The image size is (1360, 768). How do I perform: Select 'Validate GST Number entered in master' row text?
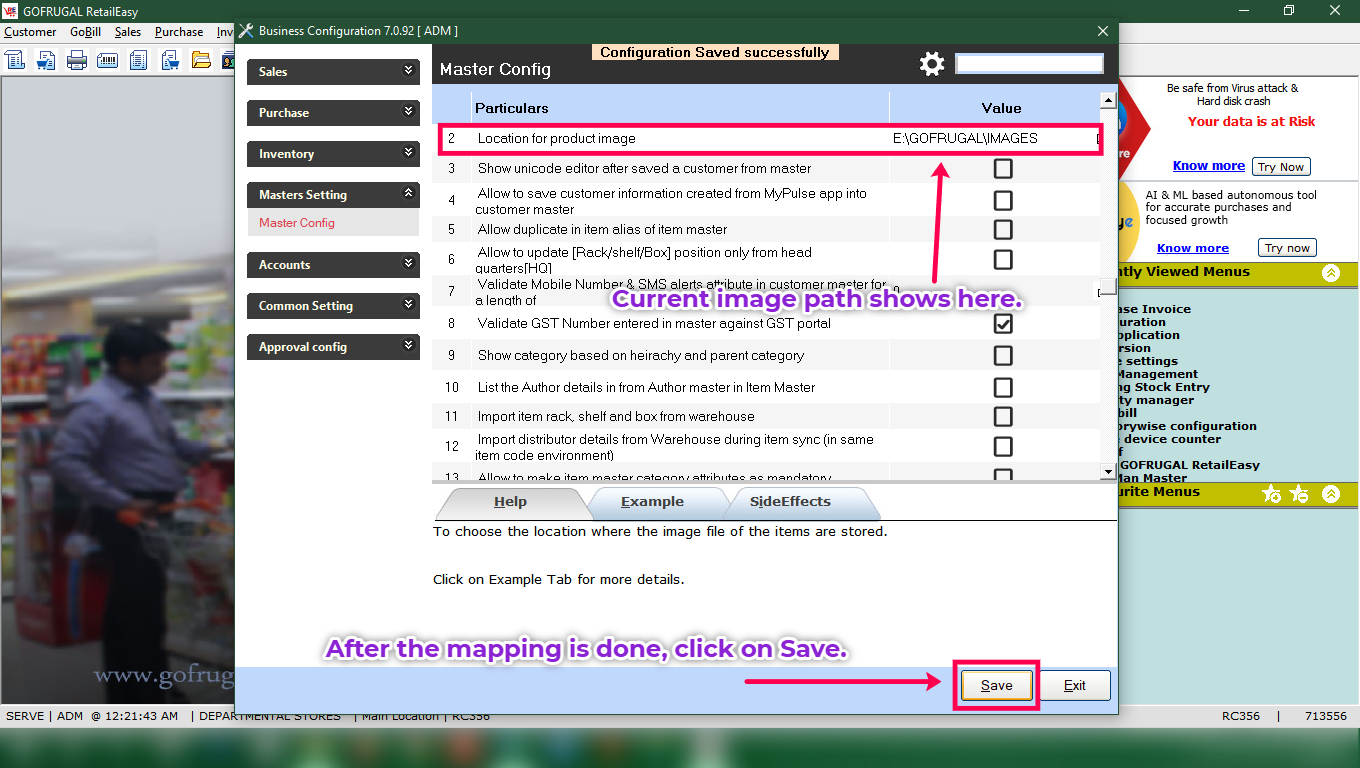[x=654, y=324]
